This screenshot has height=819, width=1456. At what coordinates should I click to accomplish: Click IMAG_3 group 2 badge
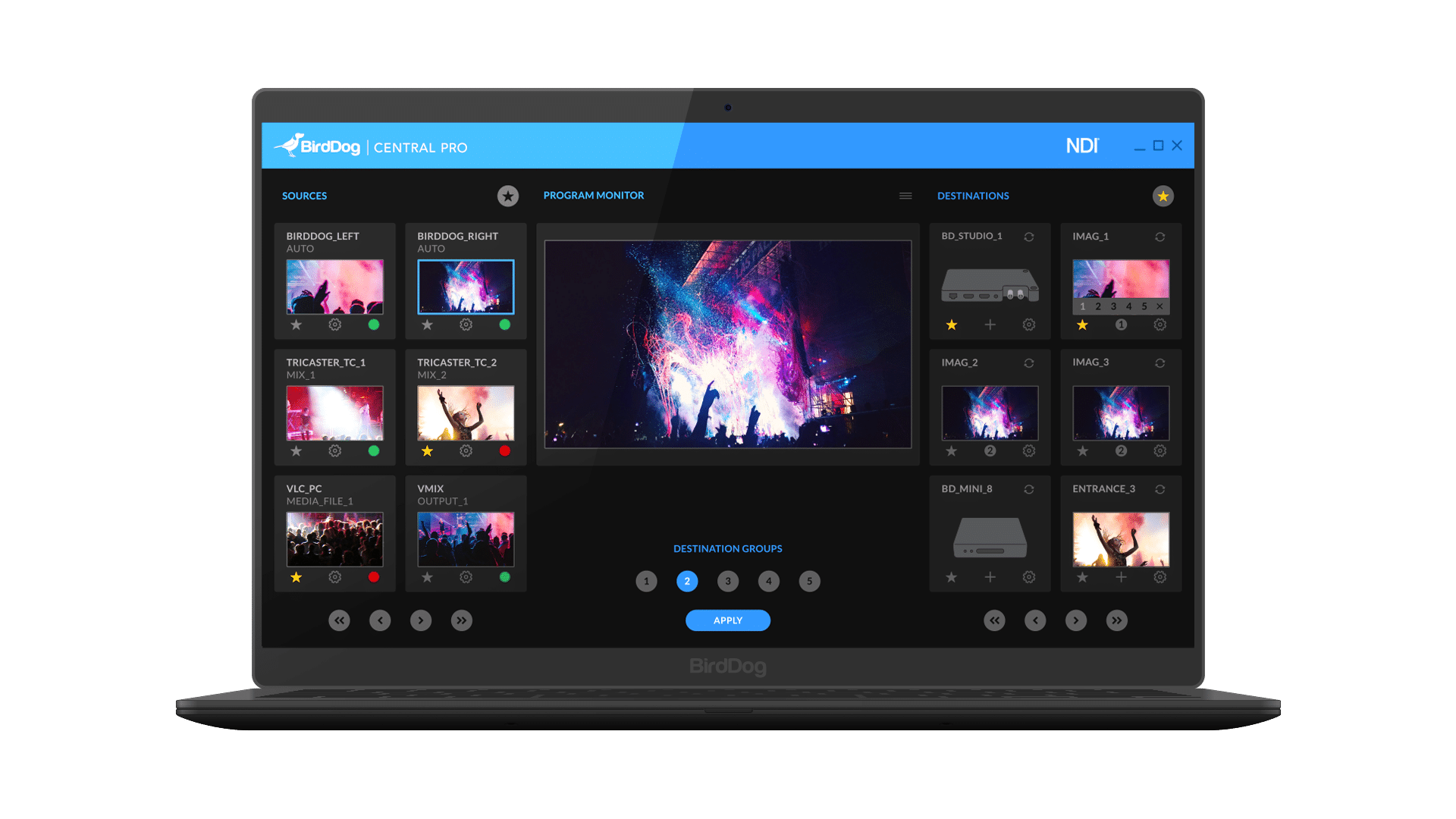1122,451
